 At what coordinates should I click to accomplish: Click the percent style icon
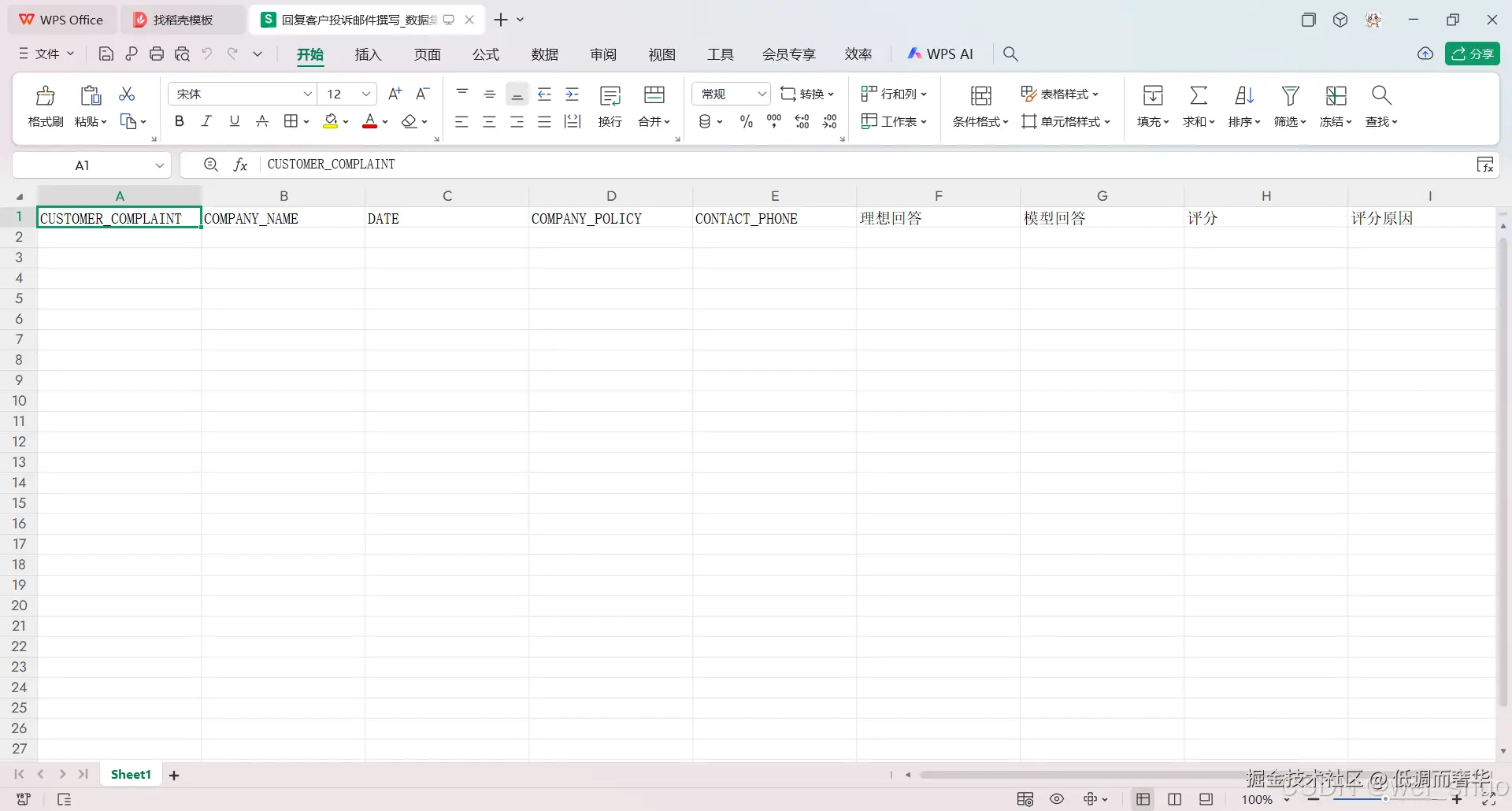[747, 121]
